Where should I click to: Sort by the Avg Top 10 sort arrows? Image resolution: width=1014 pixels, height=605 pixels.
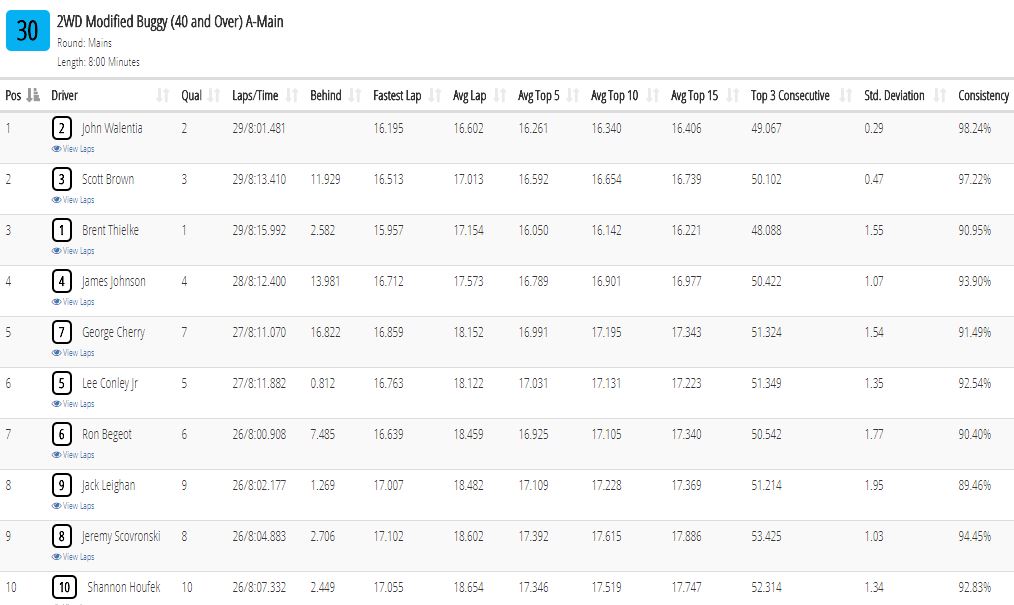tap(653, 96)
